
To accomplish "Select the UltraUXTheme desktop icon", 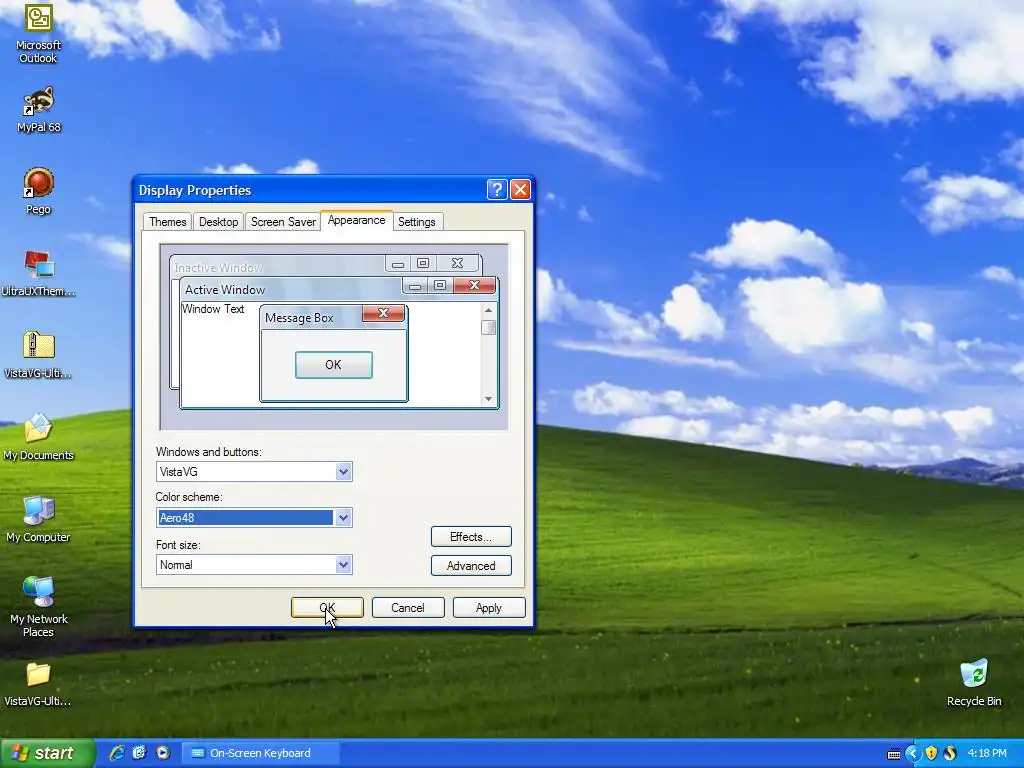I will (38, 273).
